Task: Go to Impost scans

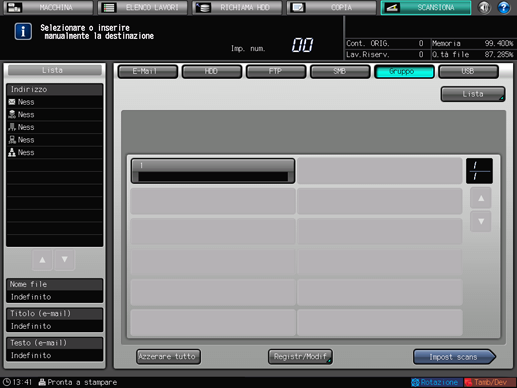Action: coord(454,357)
